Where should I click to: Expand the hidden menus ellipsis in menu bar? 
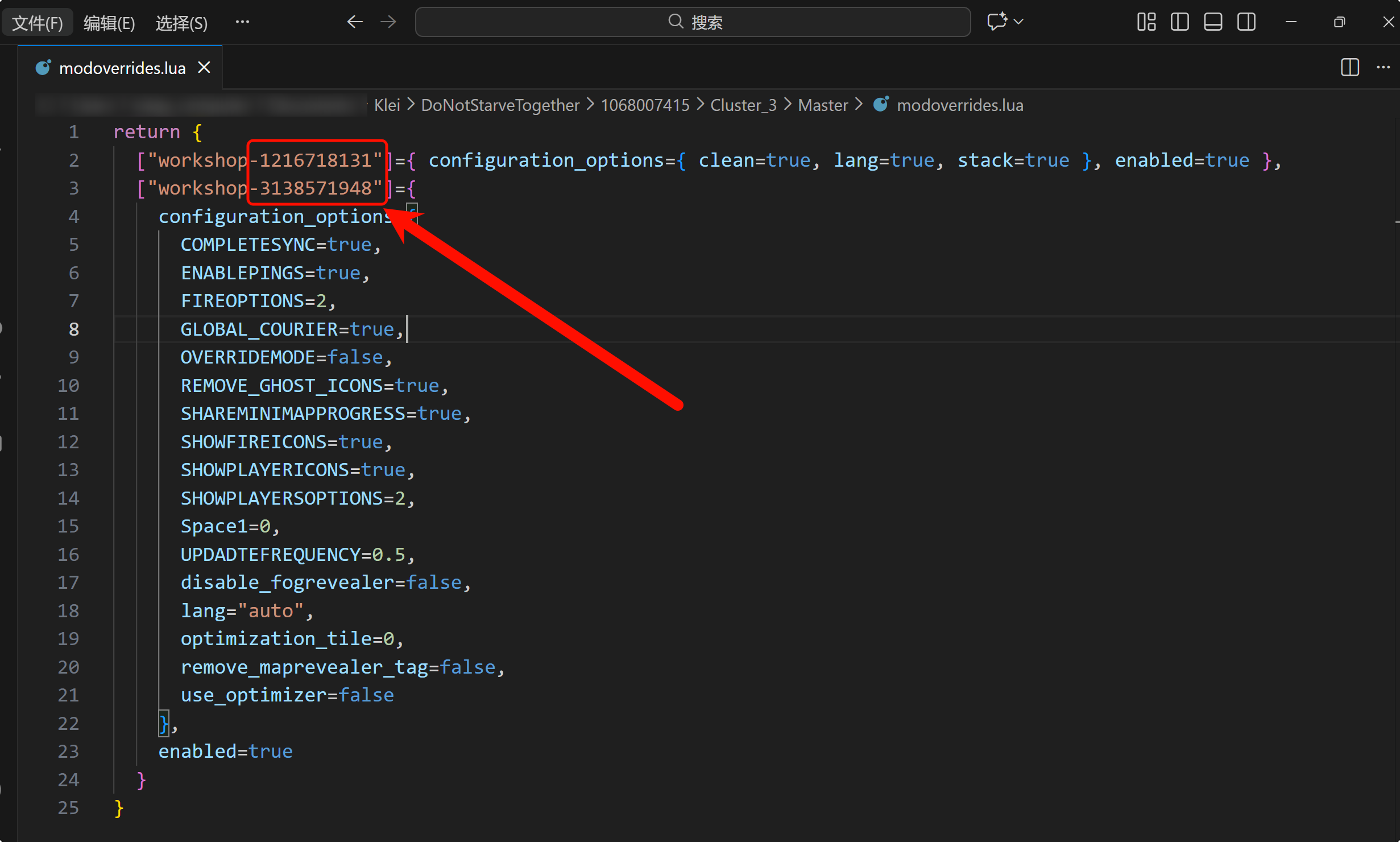tap(242, 22)
